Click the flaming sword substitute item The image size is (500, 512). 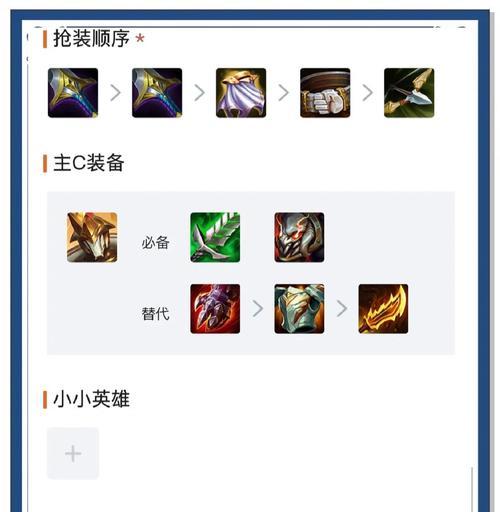click(x=383, y=309)
